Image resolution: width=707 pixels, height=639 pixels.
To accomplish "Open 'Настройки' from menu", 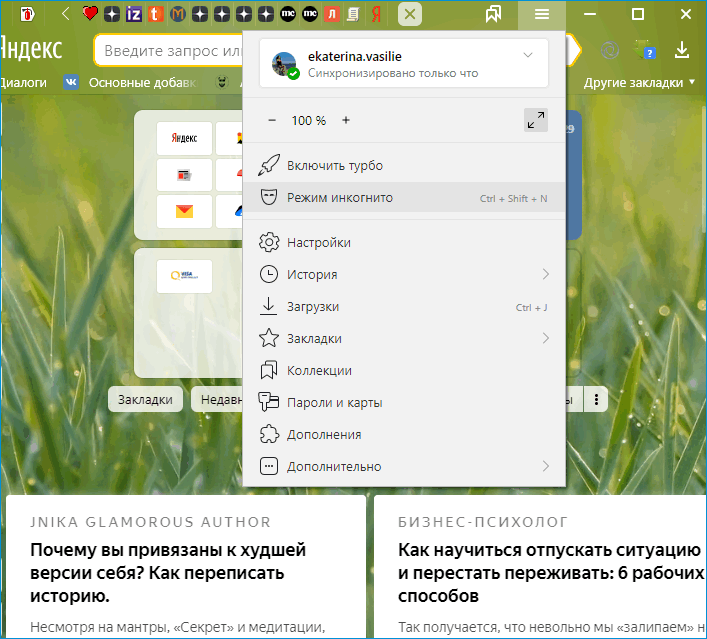I will 404,243.
